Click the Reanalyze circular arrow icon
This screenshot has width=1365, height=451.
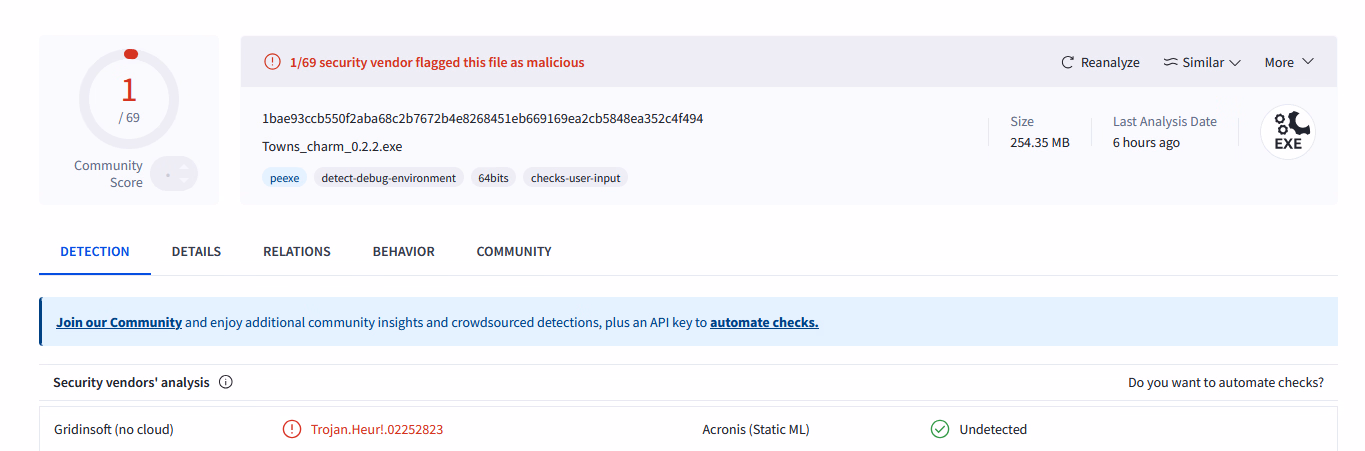[1067, 62]
